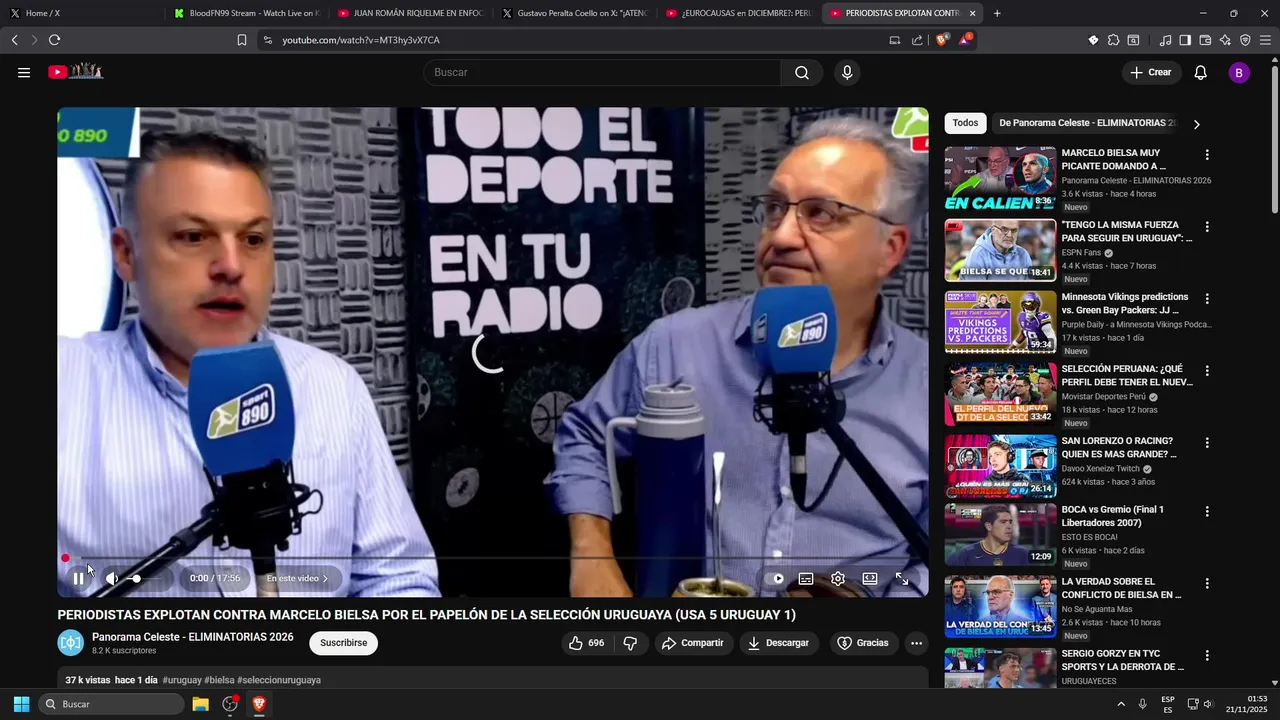Open the Windows Start button
The width and height of the screenshot is (1280, 720).
click(x=21, y=704)
